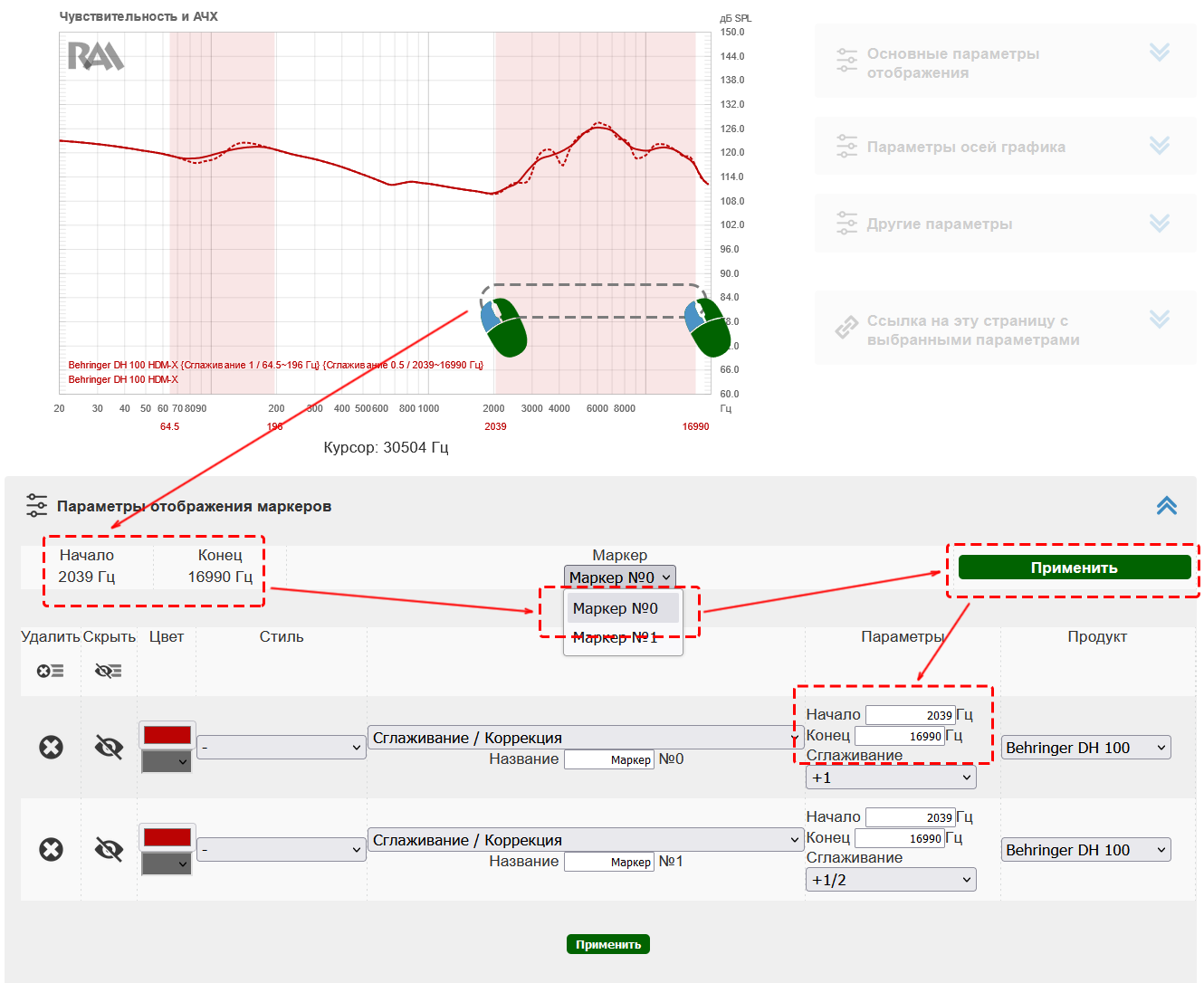This screenshot has height=983, width=1204.
Task: Click the legend entry with Сглаживание 1 / 64.5~196 Гц
Action: coord(276,365)
